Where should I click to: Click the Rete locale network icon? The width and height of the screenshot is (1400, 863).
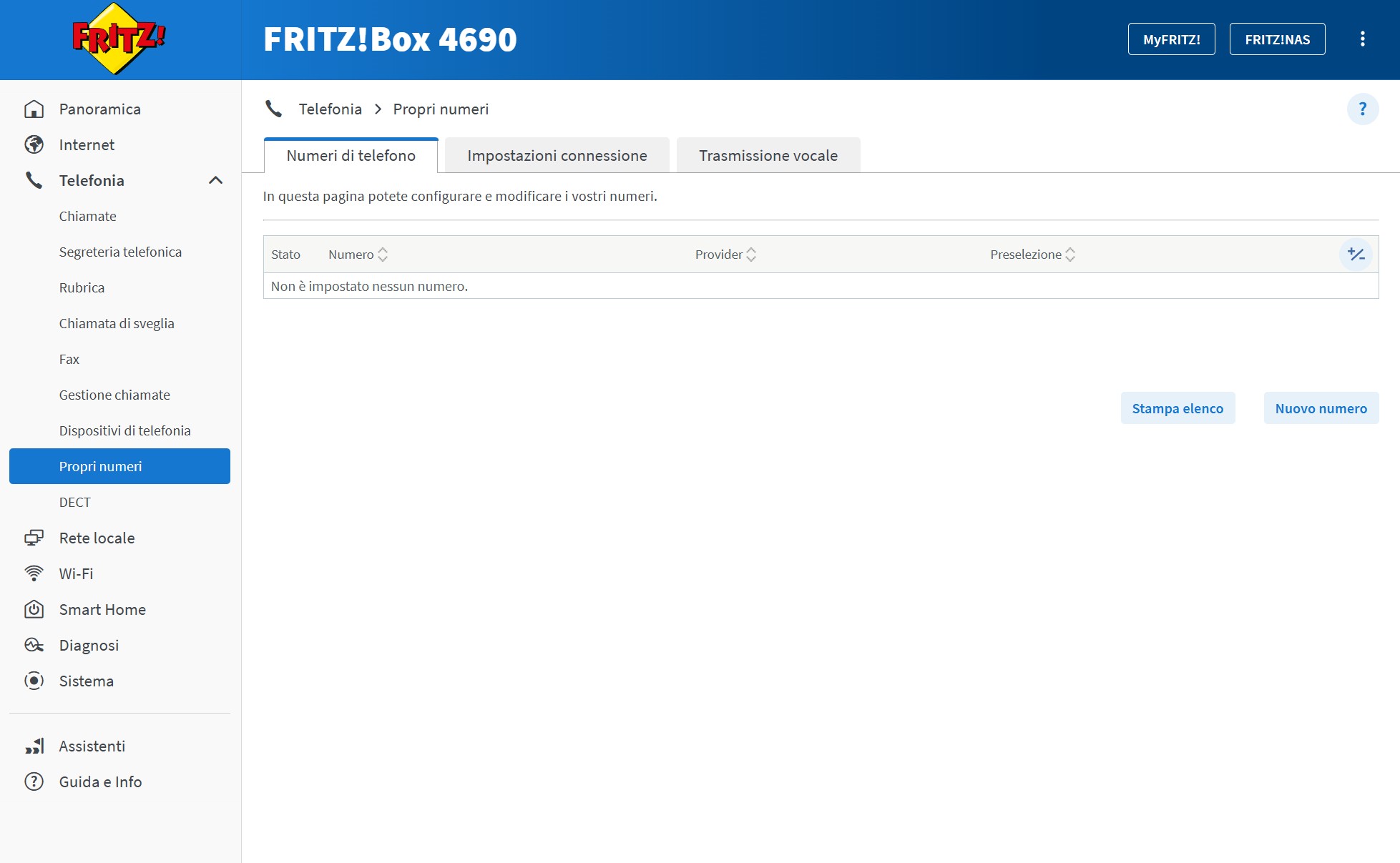[34, 538]
